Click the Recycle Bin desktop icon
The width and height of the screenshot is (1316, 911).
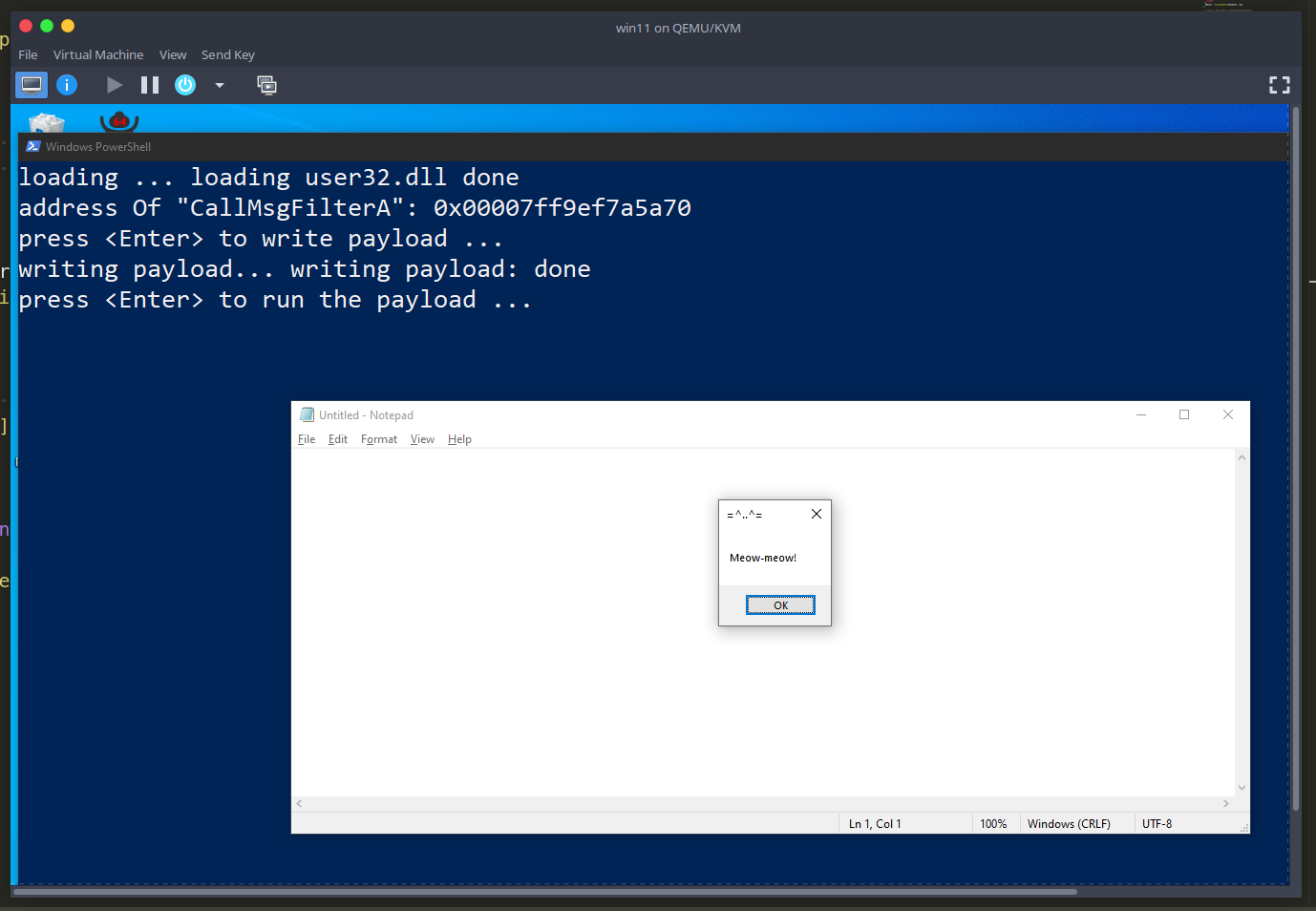point(47,122)
